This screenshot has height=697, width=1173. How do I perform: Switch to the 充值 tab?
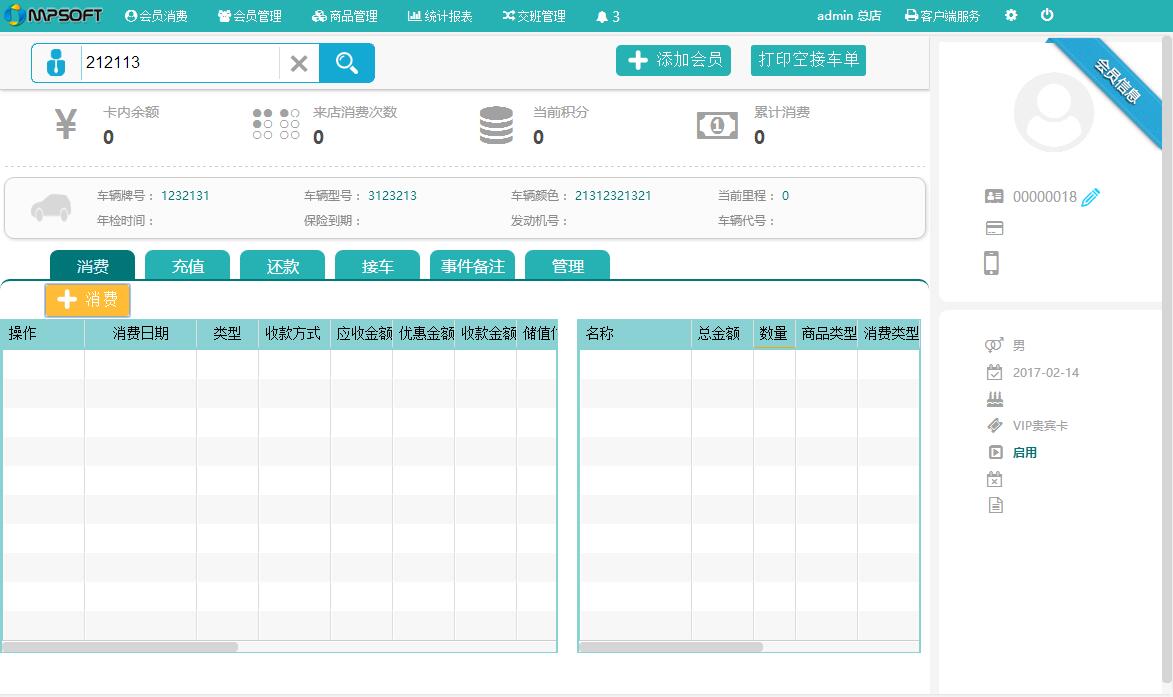coord(187,266)
